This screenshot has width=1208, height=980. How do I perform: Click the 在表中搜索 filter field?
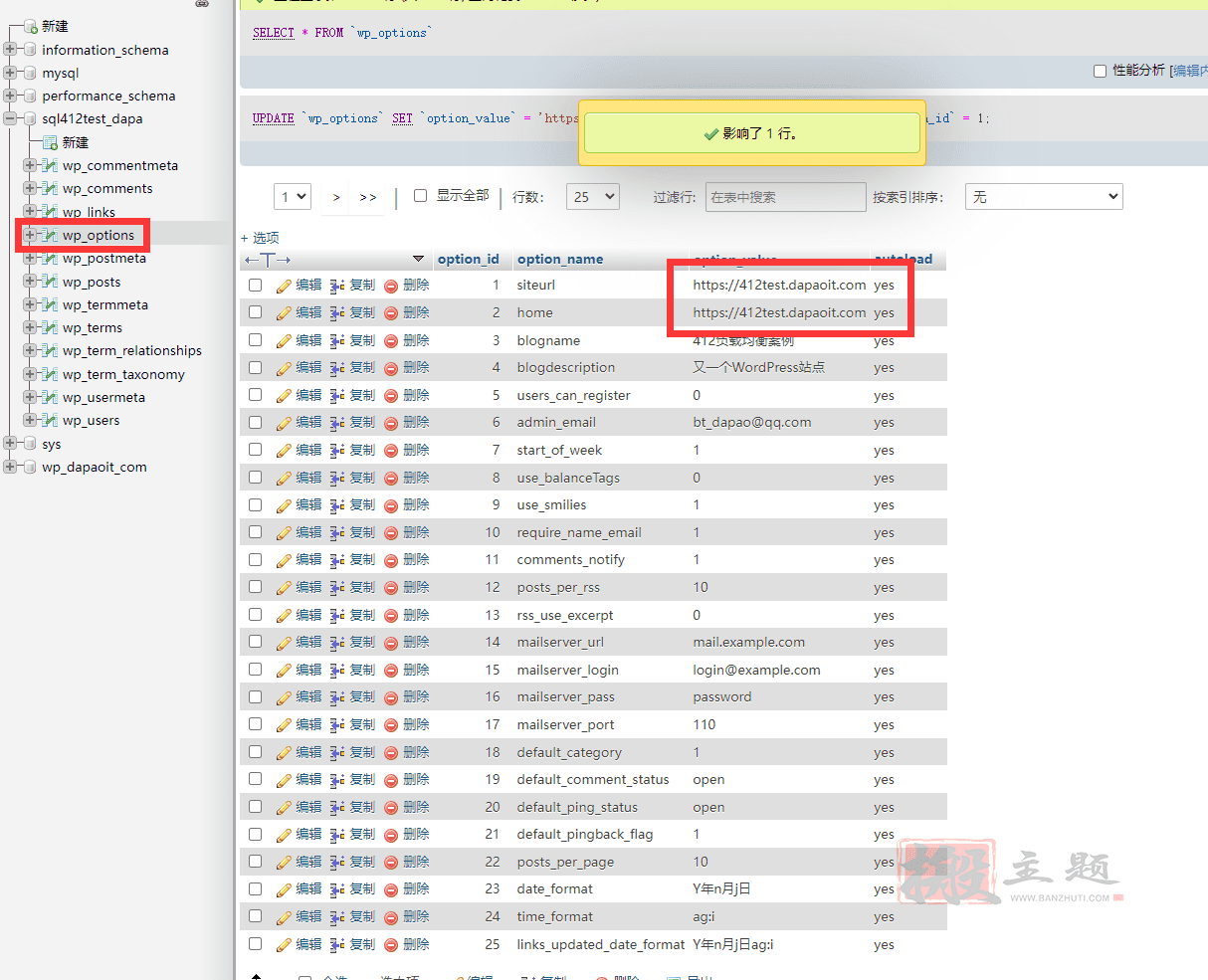click(x=786, y=197)
